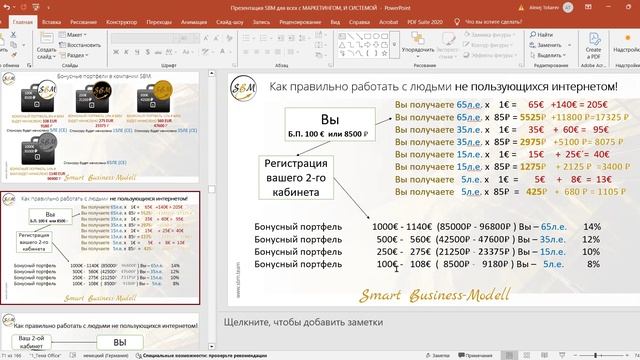Screen dimensions: 640x360
Task: Select the Format Painter brush icon
Action: tap(13, 54)
